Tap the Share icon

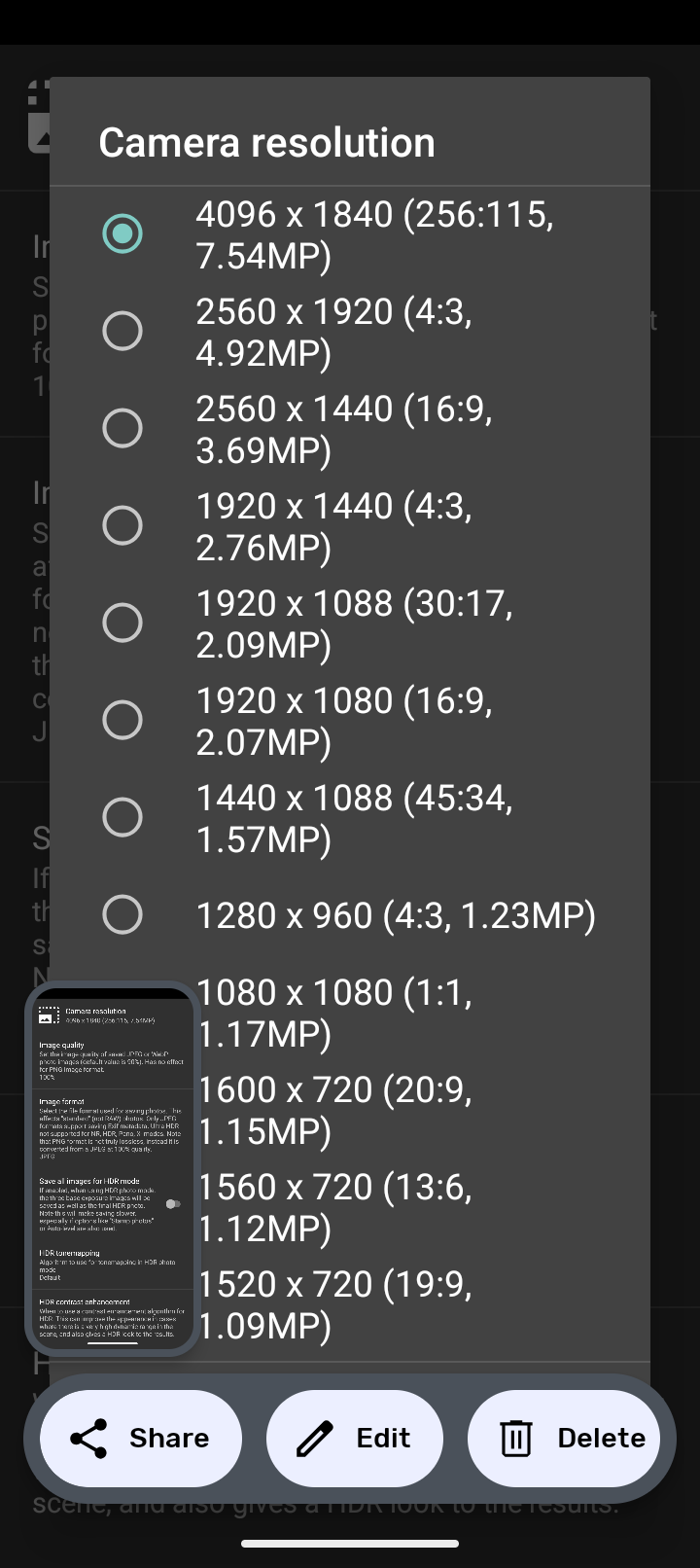[x=89, y=1439]
